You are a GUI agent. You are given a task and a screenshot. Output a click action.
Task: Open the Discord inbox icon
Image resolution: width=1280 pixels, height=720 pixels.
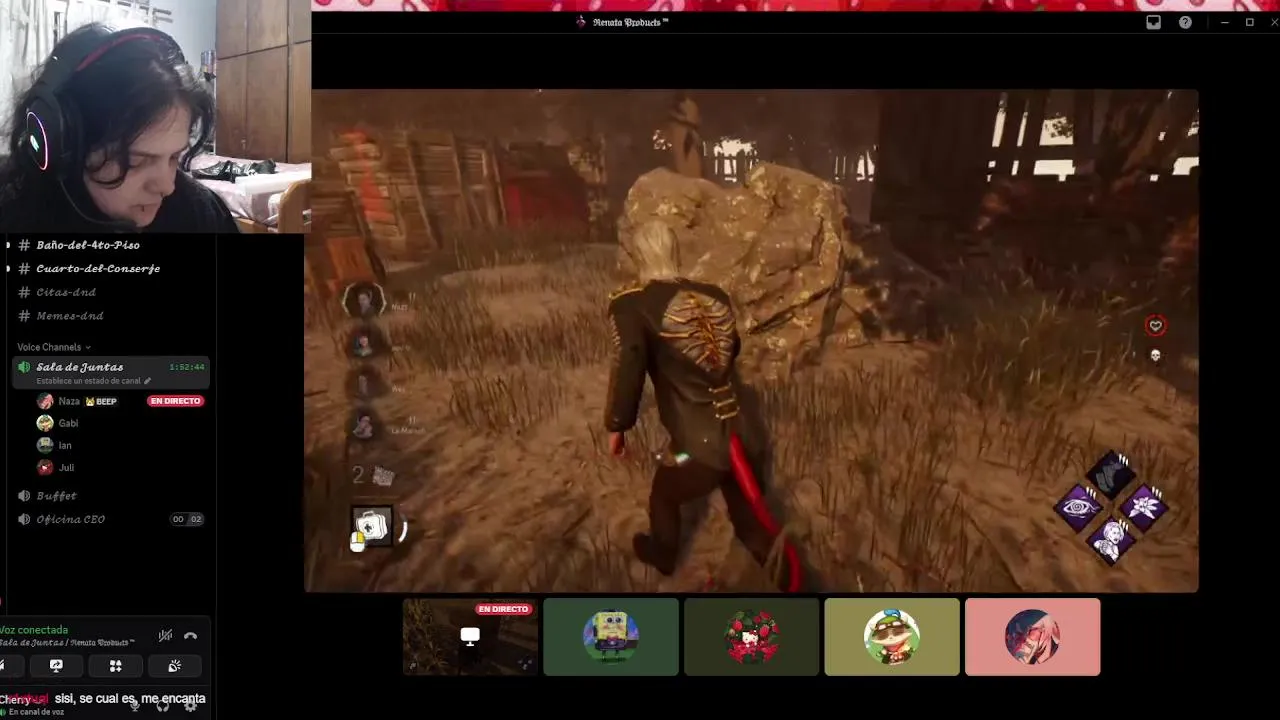(x=1153, y=22)
